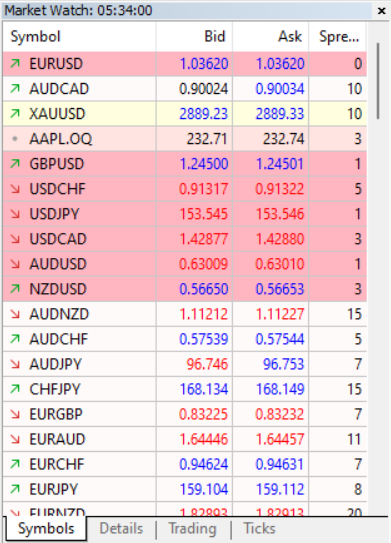
Task: Select the AUDNZD symbol name
Action: (59, 314)
